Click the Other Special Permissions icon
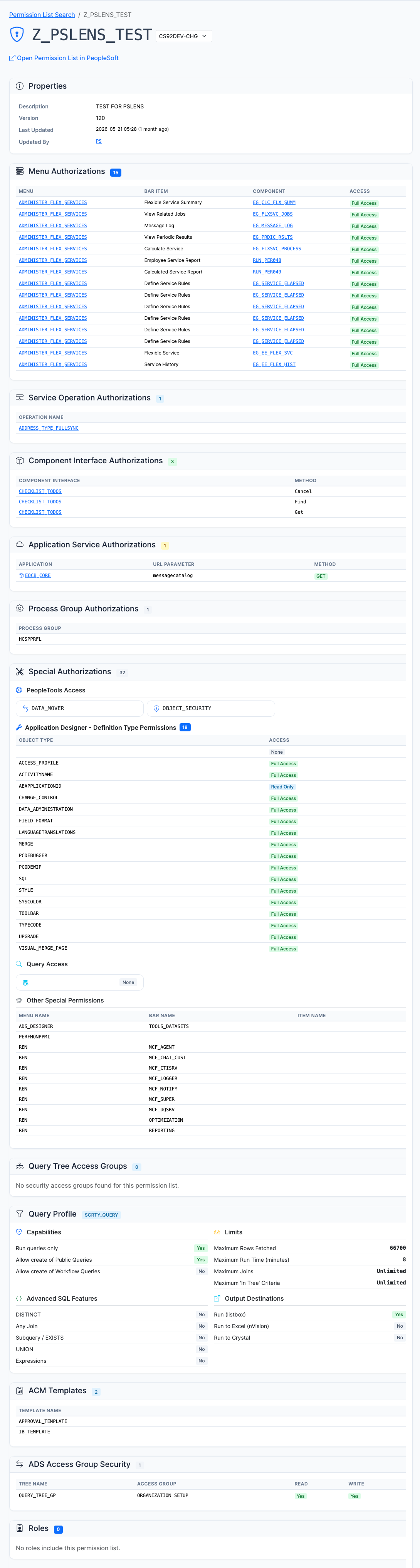This screenshot has height=1568, width=420. pyautogui.click(x=19, y=1000)
